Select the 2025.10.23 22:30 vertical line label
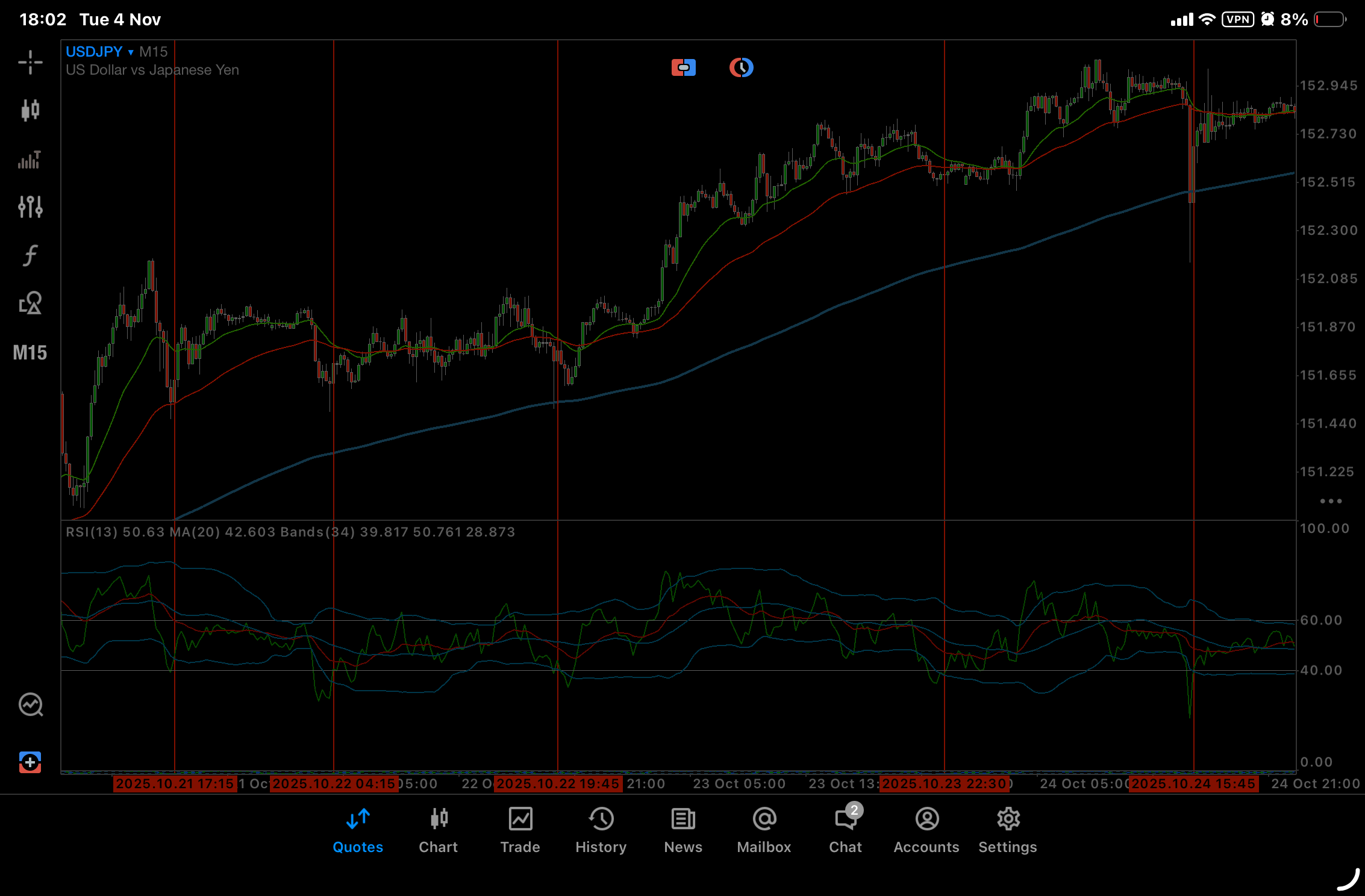 pos(944,783)
